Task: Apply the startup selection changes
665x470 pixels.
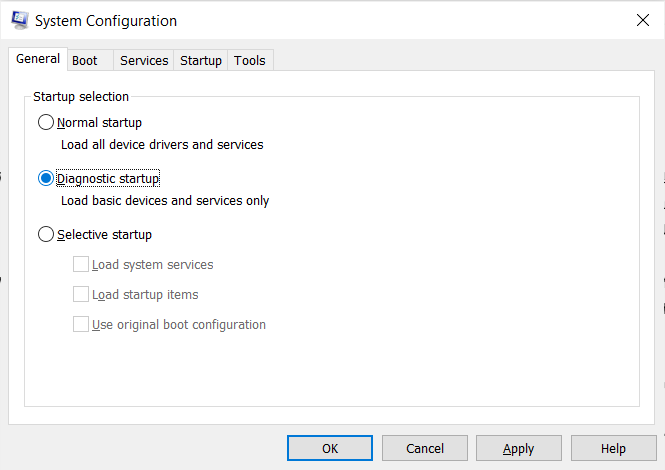Action: point(518,449)
